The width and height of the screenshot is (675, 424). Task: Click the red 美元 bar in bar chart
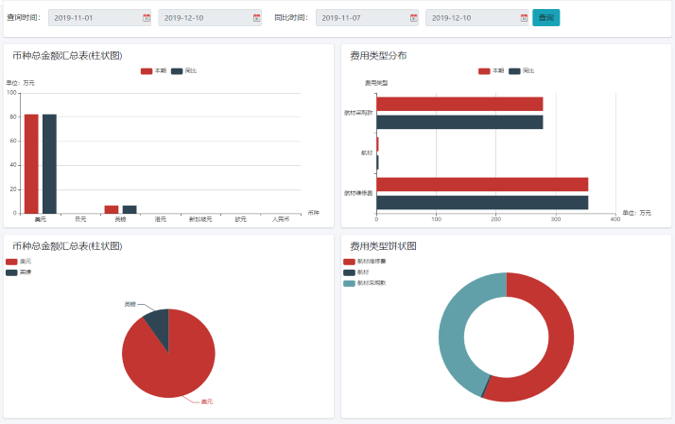click(32, 163)
